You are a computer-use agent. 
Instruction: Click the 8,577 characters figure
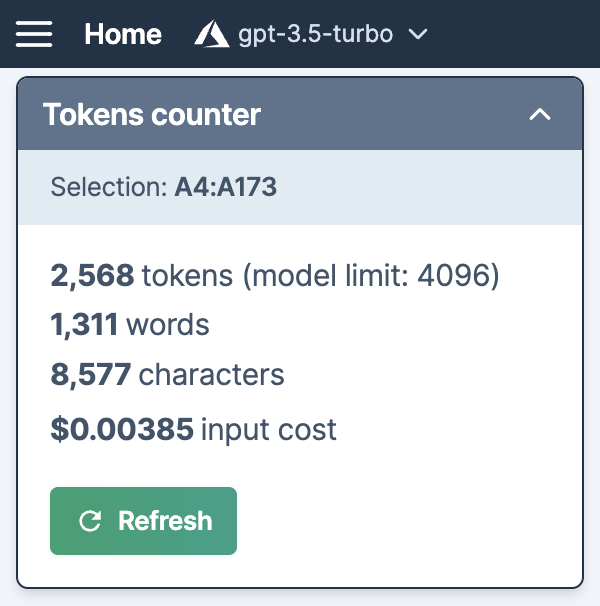point(91,374)
